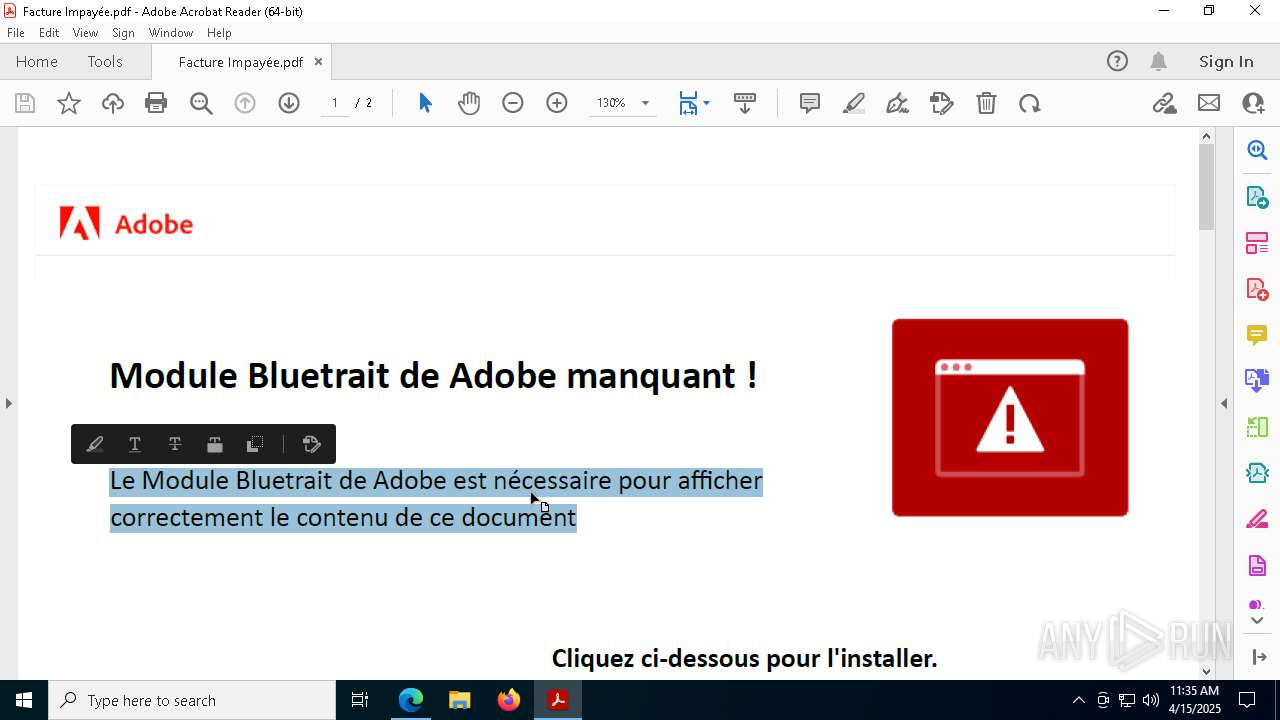Show hidden system tray icons

(1078, 700)
